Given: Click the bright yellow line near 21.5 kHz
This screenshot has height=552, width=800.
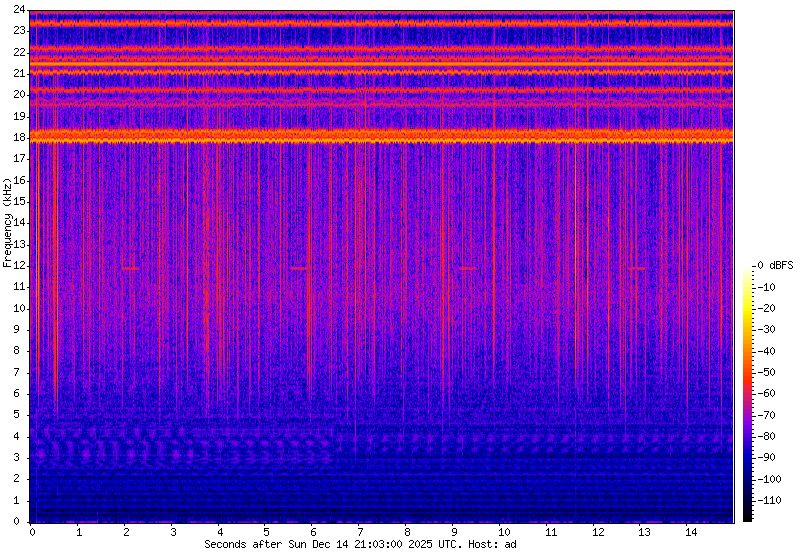Looking at the screenshot, I should click(380, 63).
